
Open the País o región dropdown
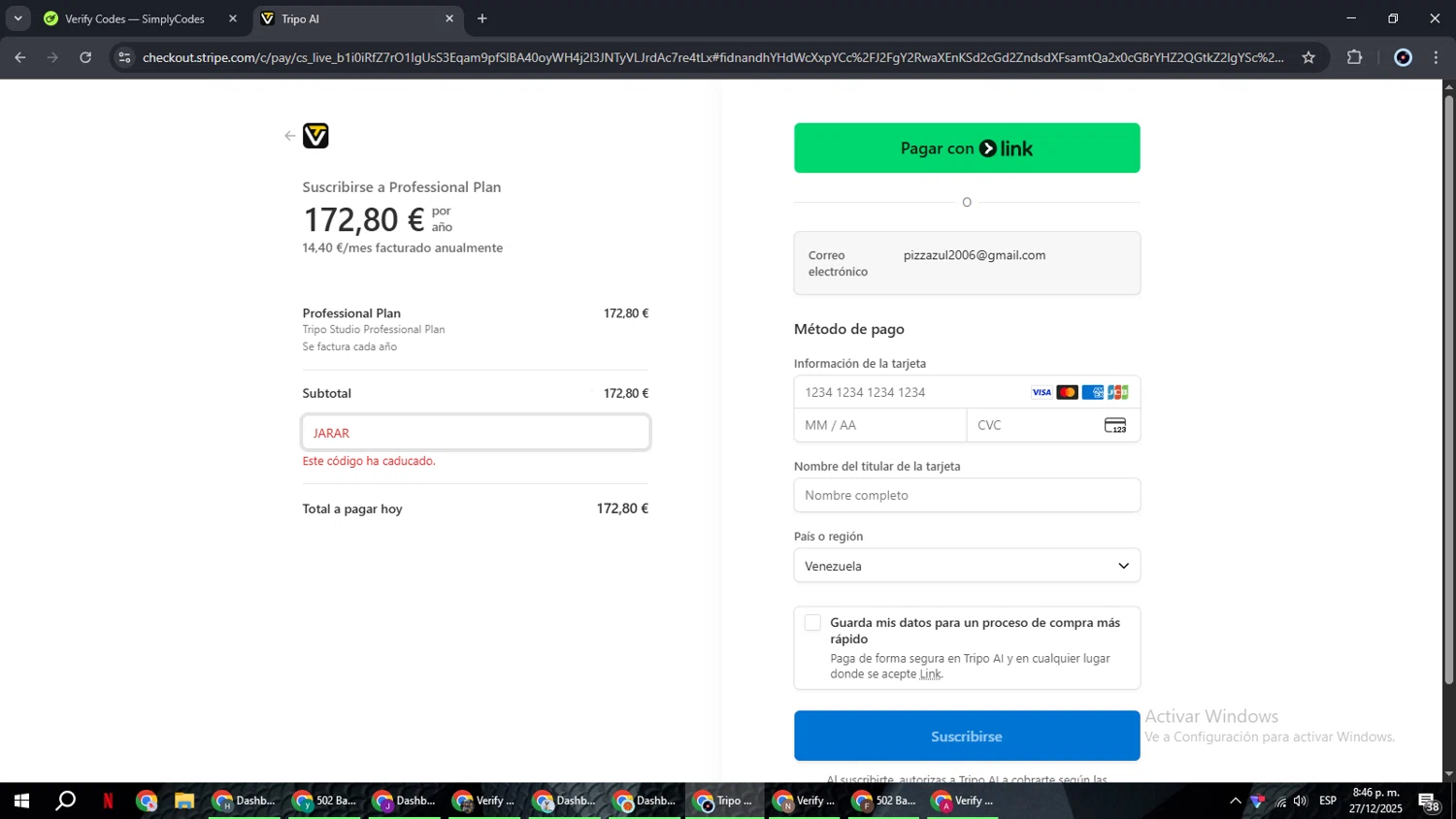[967, 566]
